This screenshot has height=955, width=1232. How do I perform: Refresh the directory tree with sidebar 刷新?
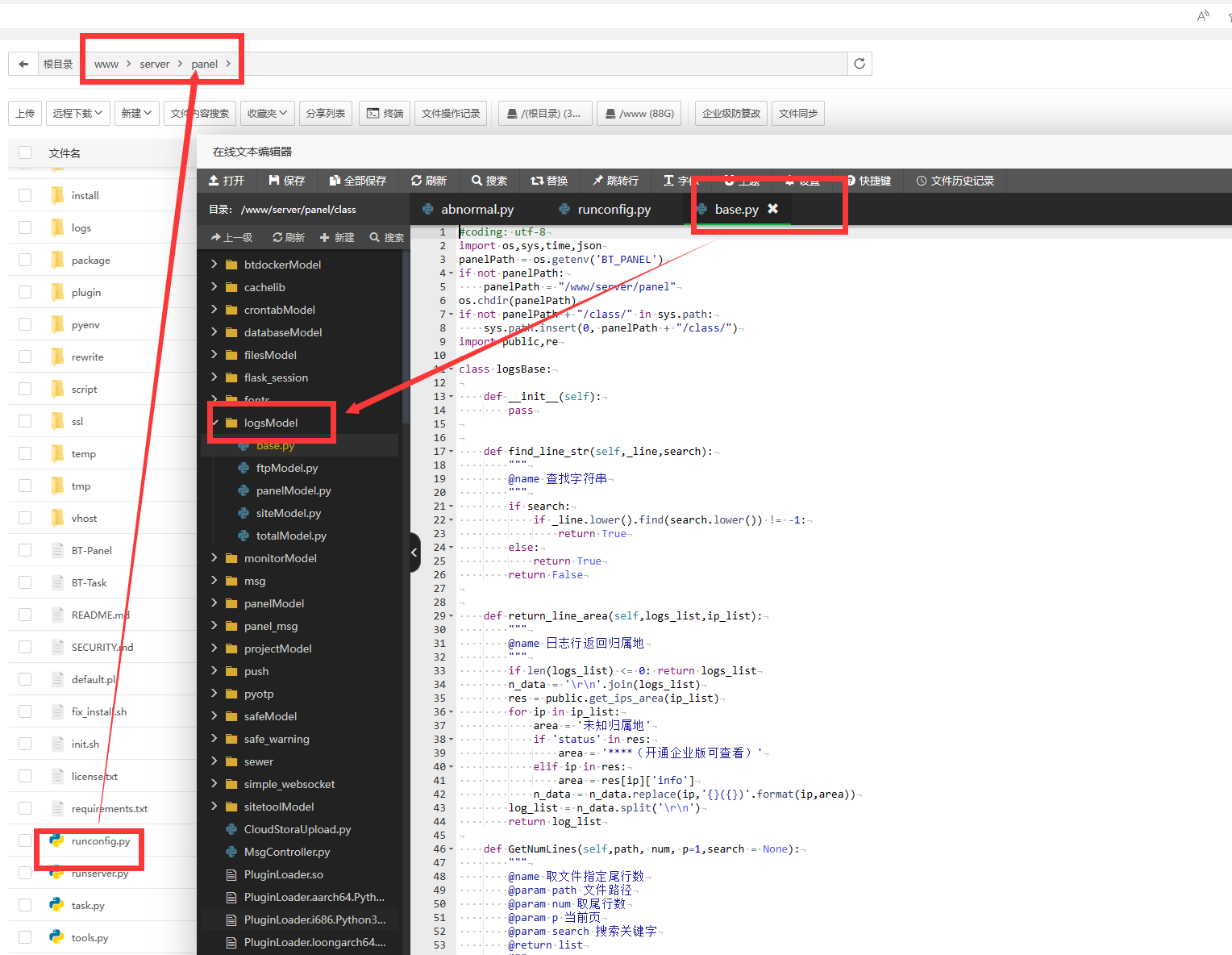coord(289,237)
